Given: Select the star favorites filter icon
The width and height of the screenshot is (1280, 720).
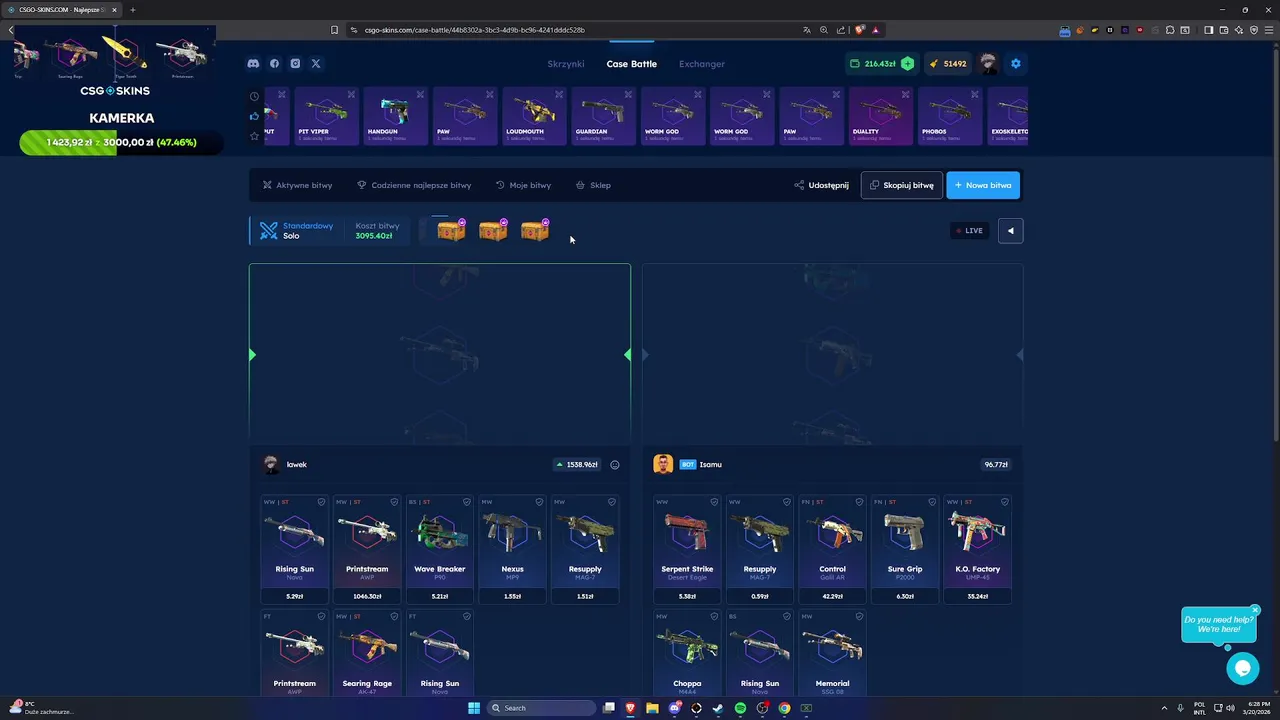Looking at the screenshot, I should click(x=254, y=135).
